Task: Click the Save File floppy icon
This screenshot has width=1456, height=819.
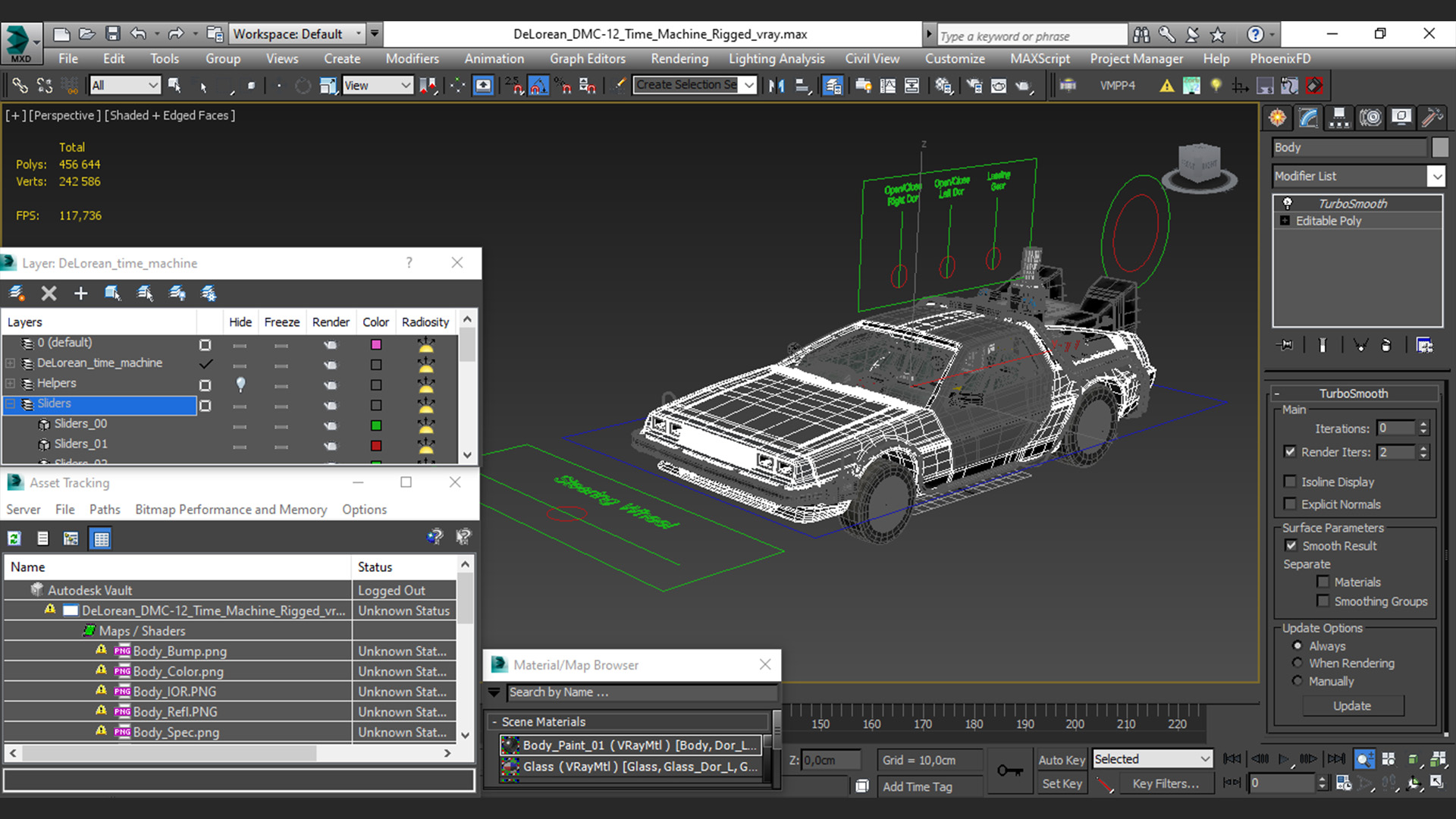Action: 112,34
